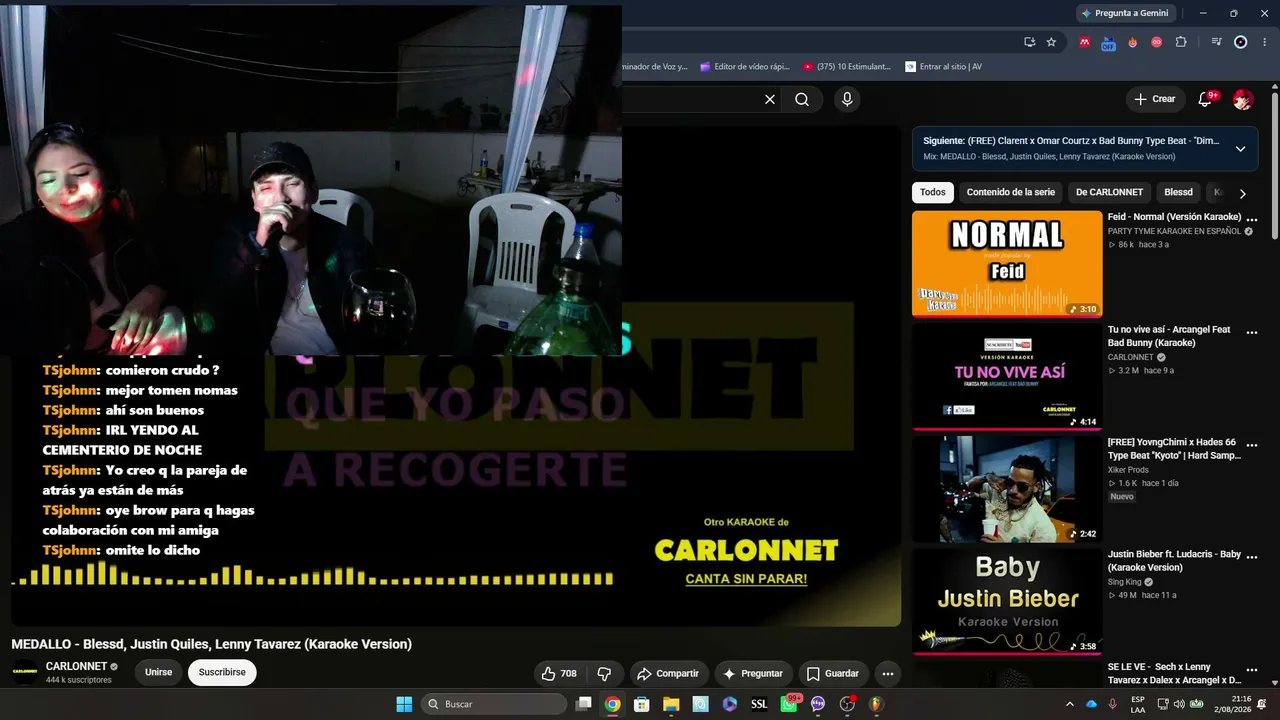Screen dimensions: 1280x720
Task: Click the Crear button
Action: pos(1154,99)
